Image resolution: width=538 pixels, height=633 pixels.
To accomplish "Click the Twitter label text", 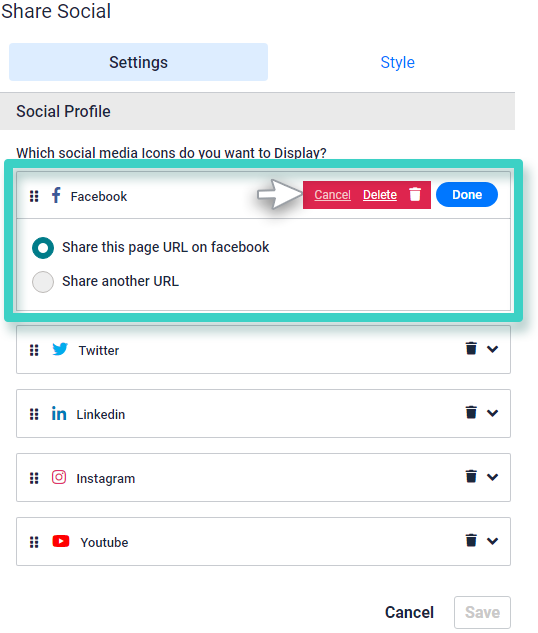I will (99, 350).
